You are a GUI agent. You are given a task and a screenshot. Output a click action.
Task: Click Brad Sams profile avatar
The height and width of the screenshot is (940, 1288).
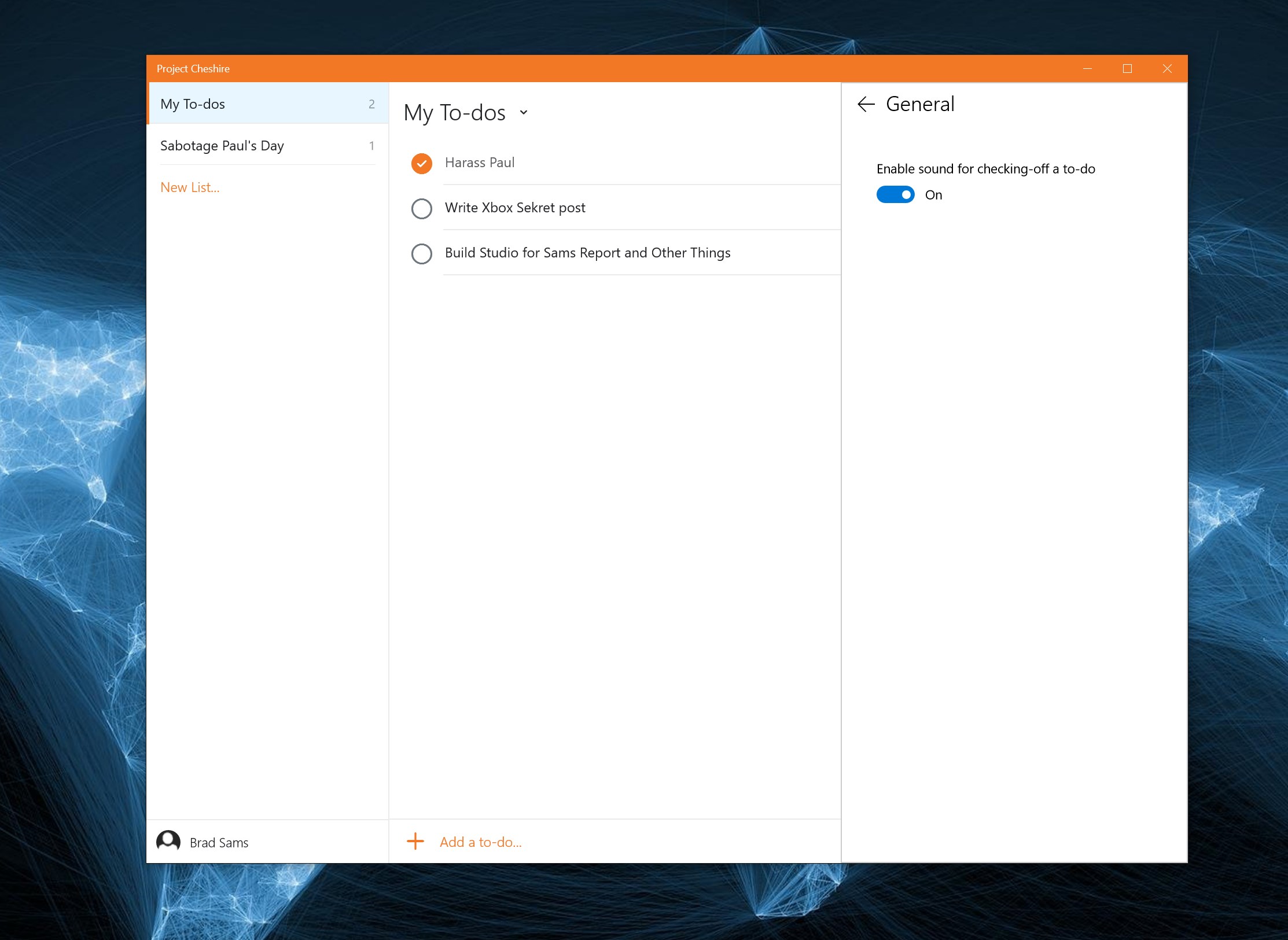coord(168,842)
